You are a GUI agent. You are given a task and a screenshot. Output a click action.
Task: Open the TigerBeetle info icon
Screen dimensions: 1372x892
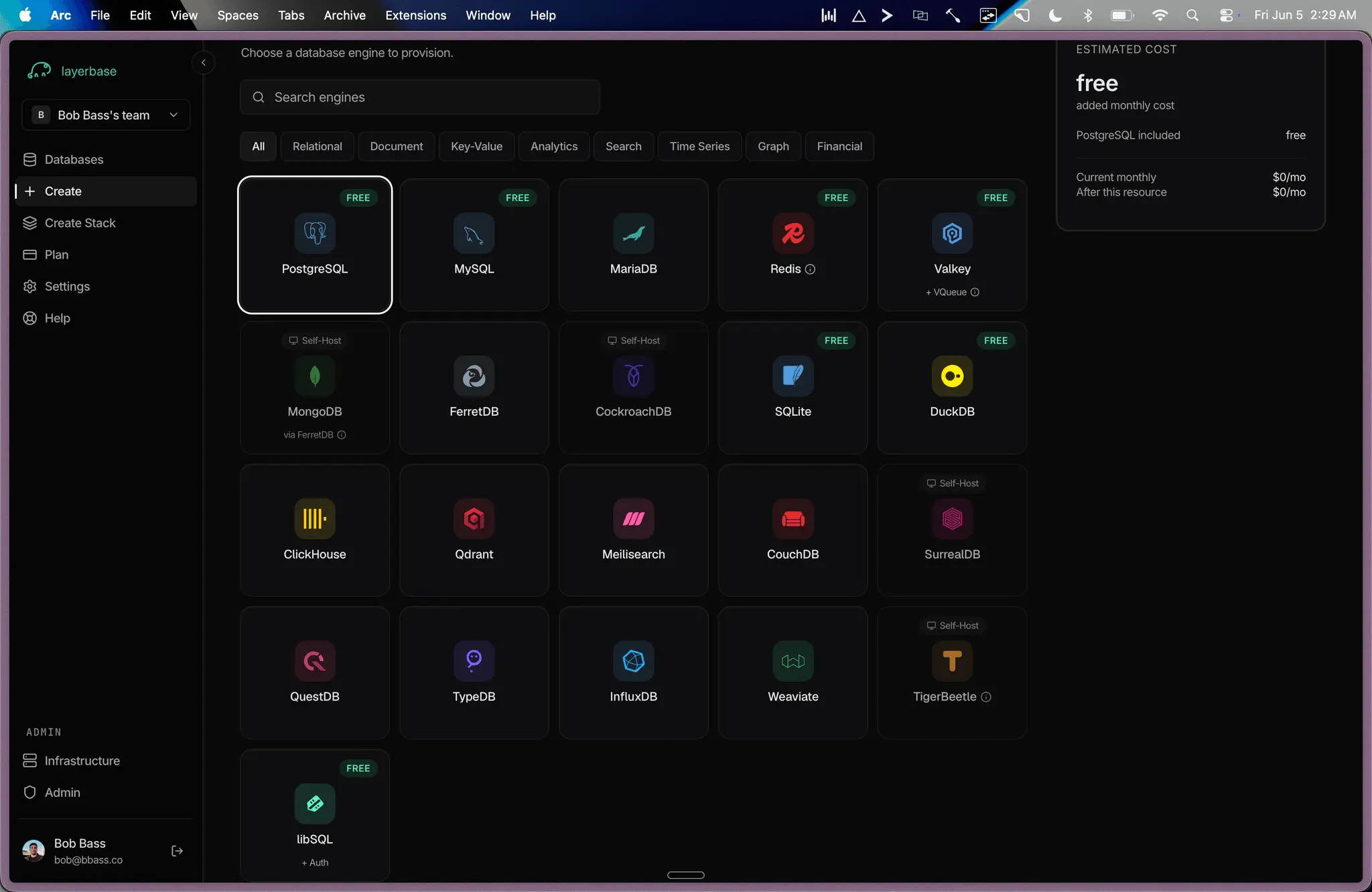click(986, 697)
